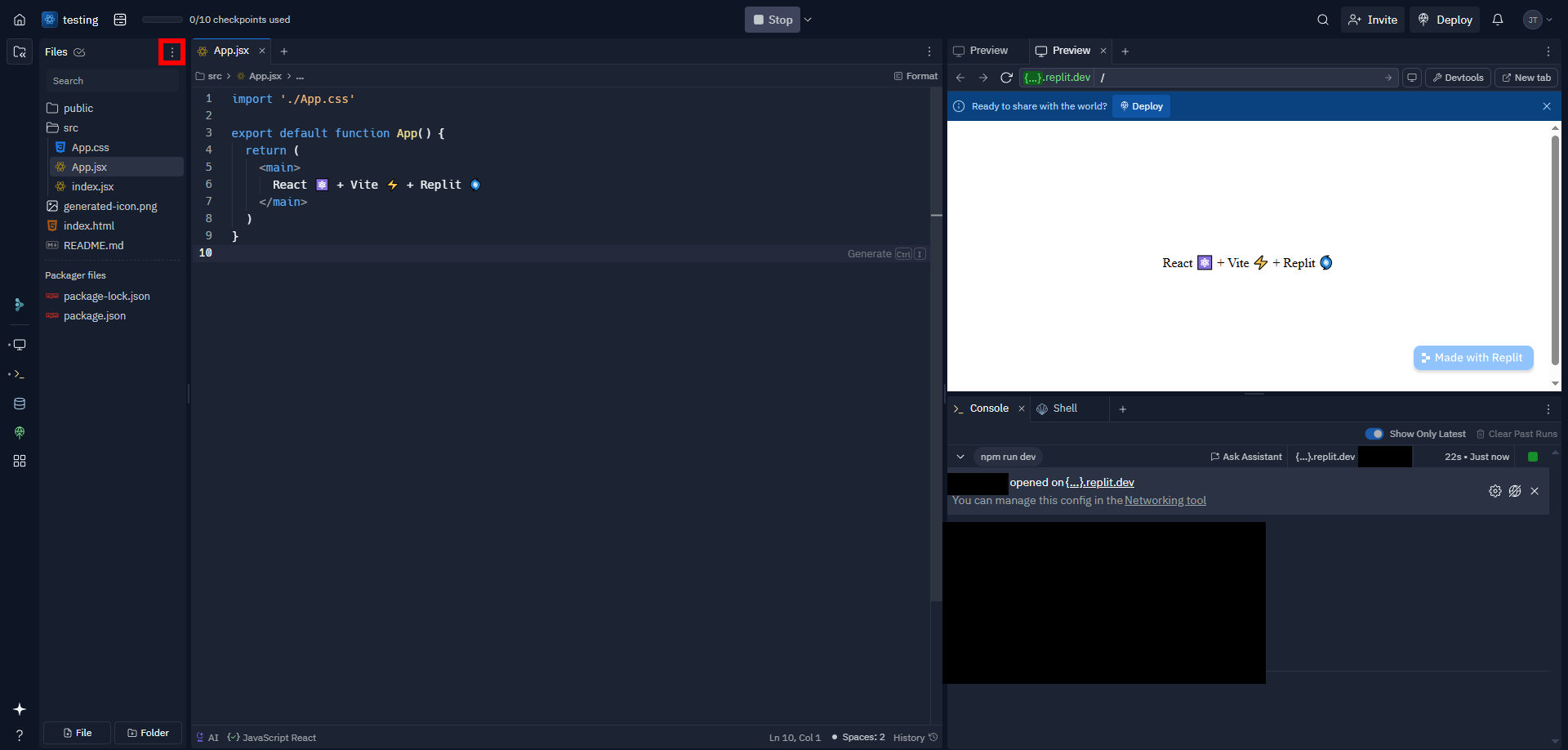Click the preview forward arrow
The width and height of the screenshot is (1568, 750).
(x=983, y=78)
